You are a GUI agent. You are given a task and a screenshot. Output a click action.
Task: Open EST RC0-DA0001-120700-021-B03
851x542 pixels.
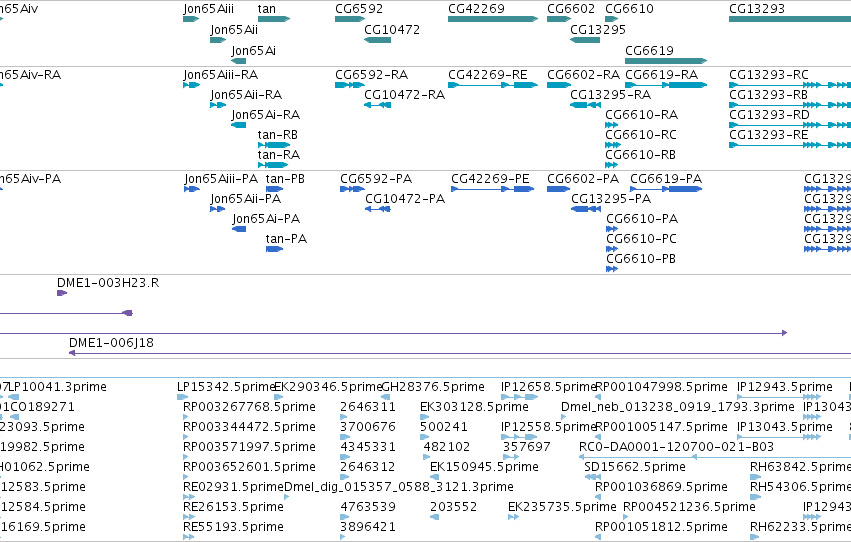click(676, 447)
